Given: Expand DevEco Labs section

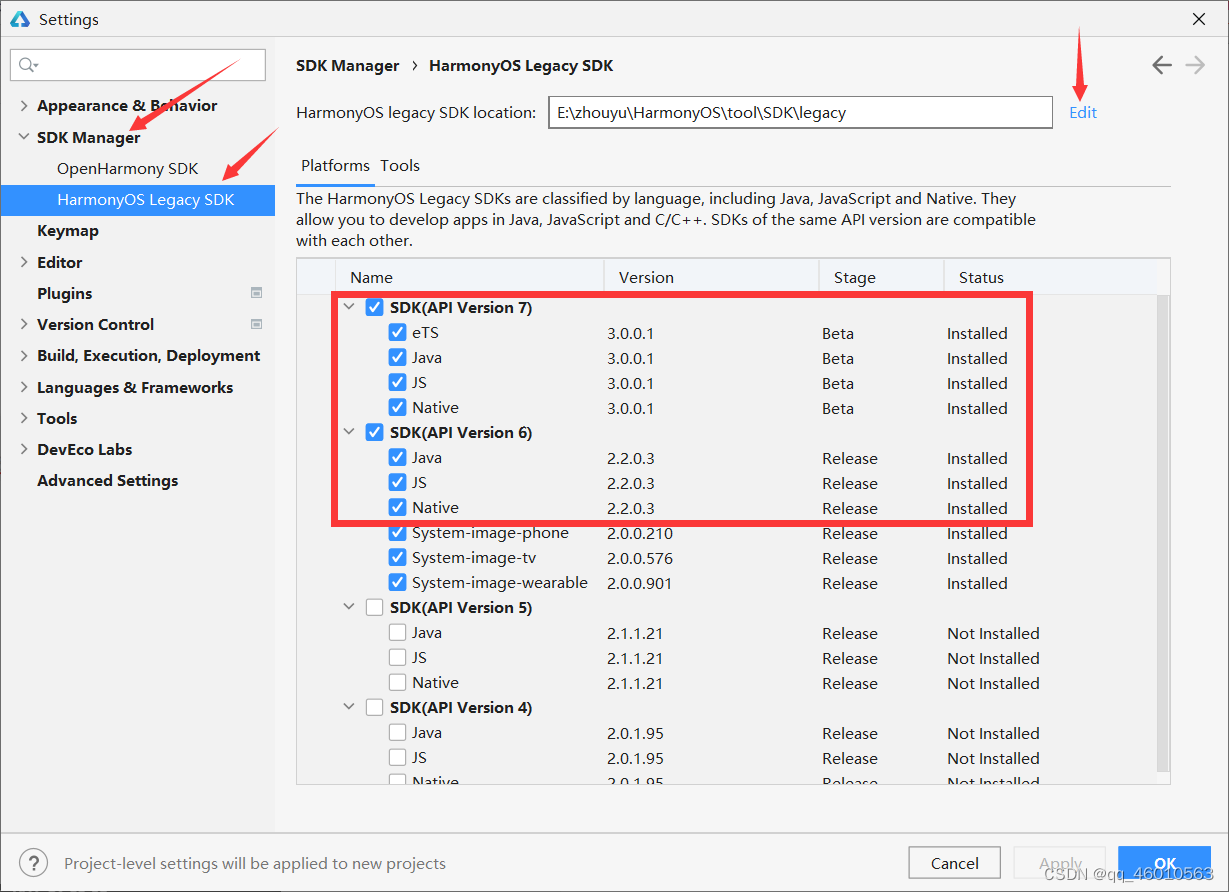Looking at the screenshot, I should pyautogui.click(x=24, y=450).
